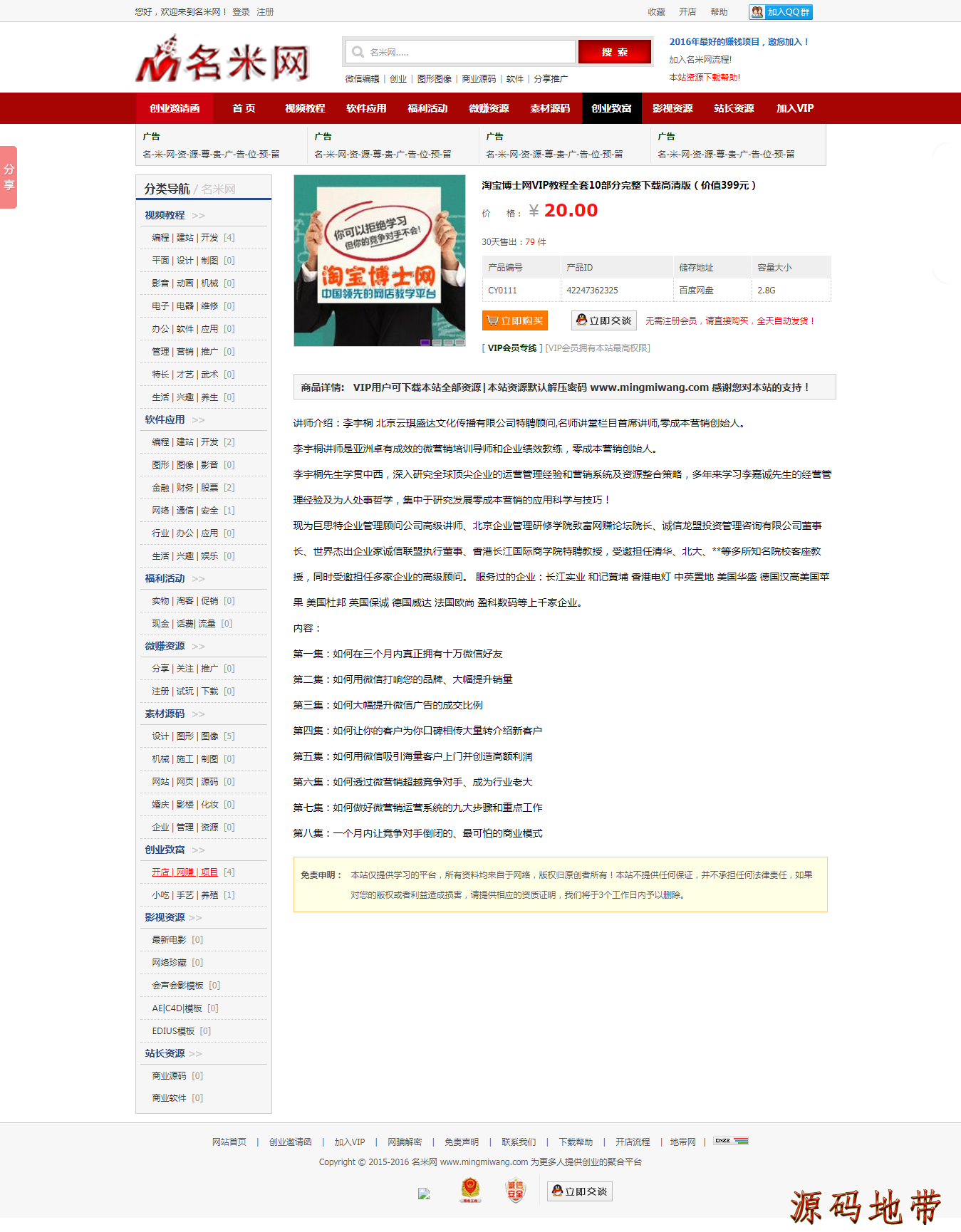Select 小吃|手艺|养殖 [1] subcategory

click(x=193, y=895)
